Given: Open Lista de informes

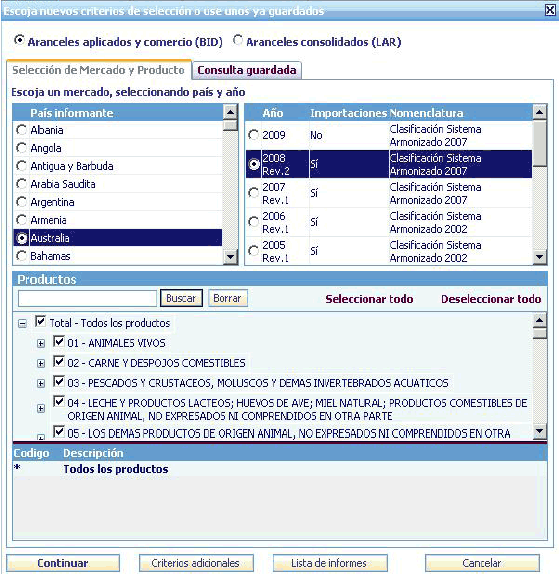Looking at the screenshot, I should click(329, 563).
